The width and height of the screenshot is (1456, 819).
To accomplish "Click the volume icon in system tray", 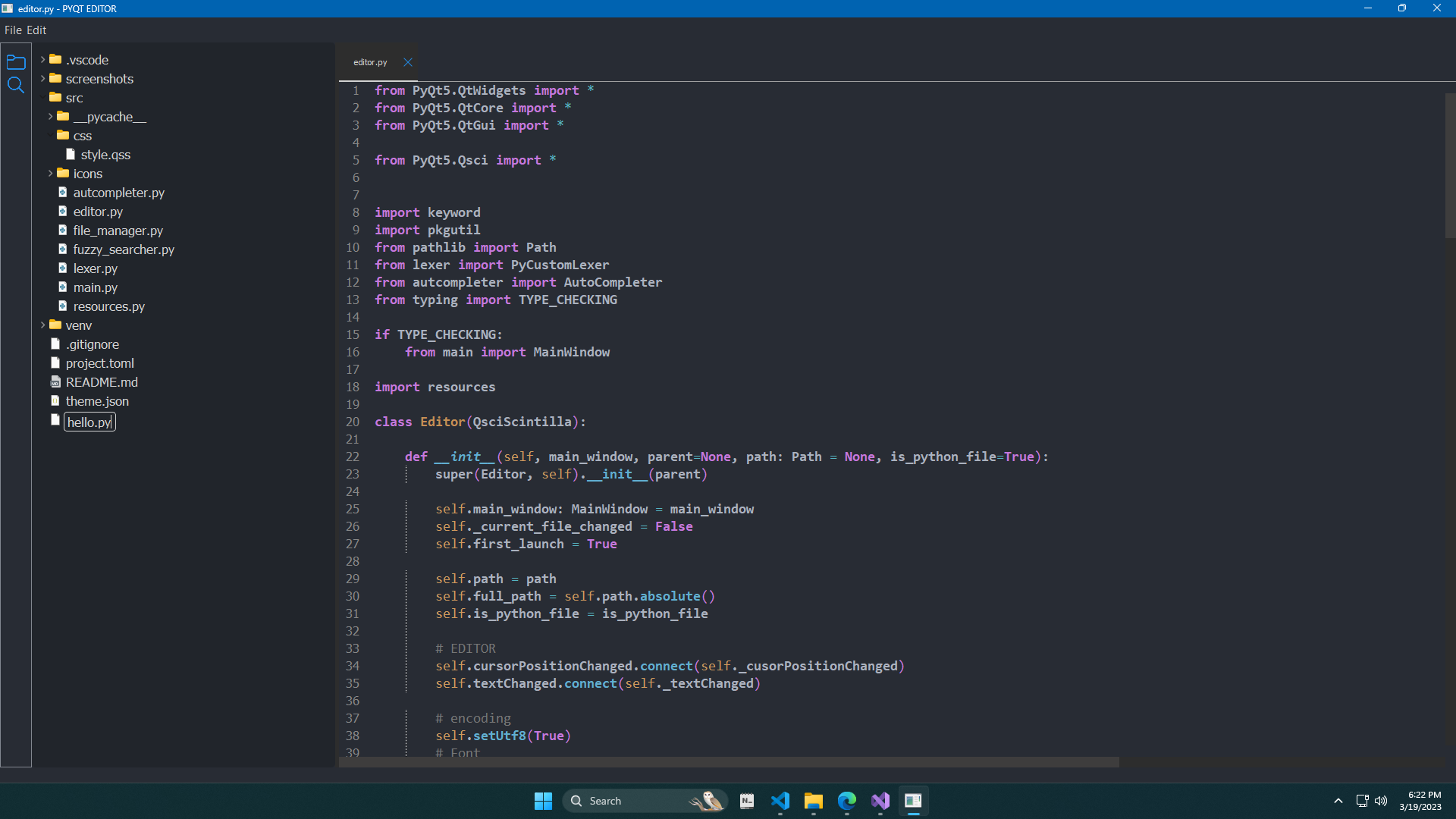I will (1381, 801).
